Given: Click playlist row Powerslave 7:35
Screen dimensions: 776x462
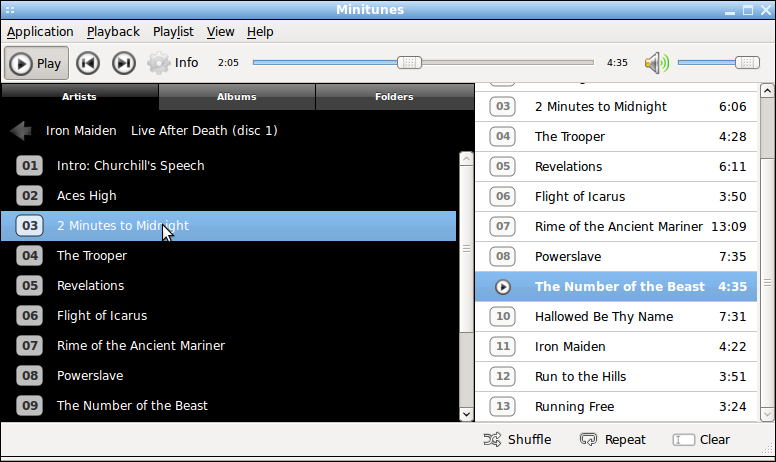Looking at the screenshot, I should point(616,257).
